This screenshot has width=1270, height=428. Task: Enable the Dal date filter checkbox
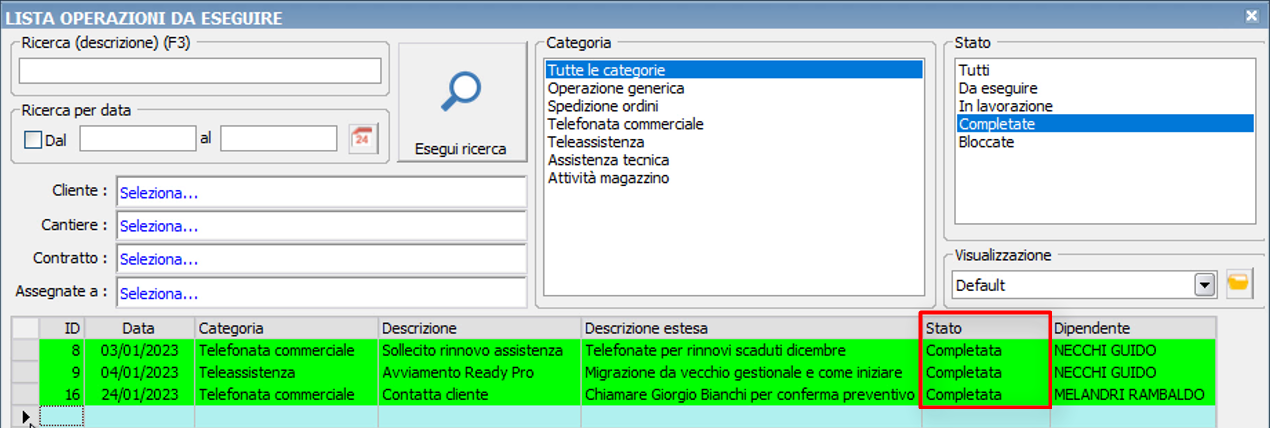tap(32, 140)
